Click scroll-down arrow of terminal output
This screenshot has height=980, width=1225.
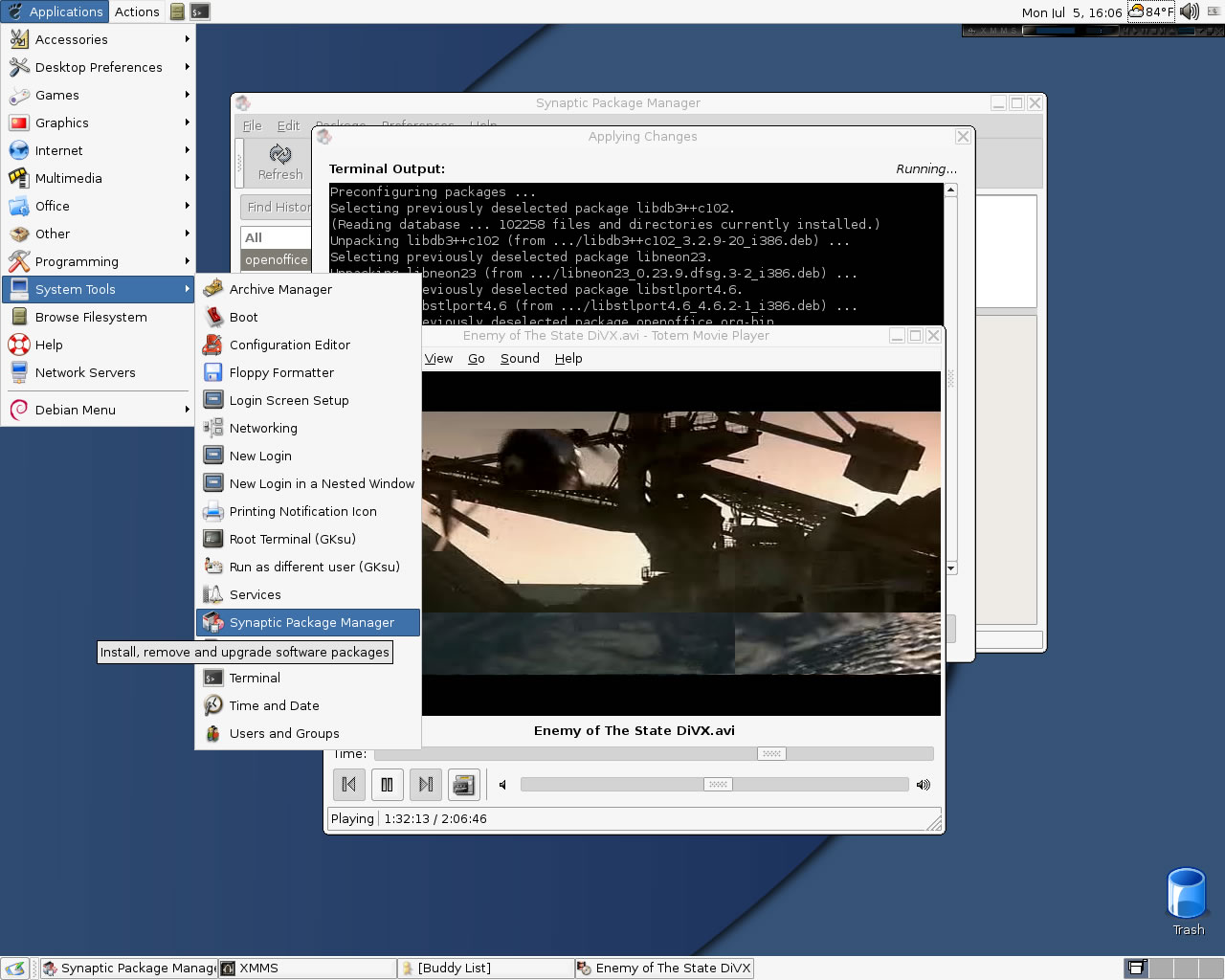(x=950, y=568)
